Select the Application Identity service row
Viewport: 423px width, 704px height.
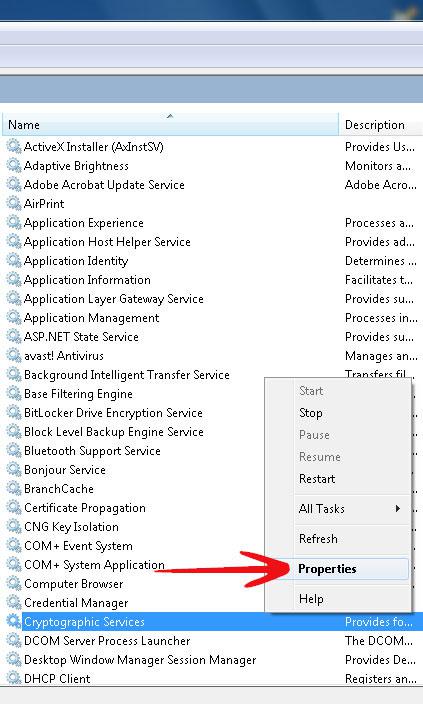point(212,261)
